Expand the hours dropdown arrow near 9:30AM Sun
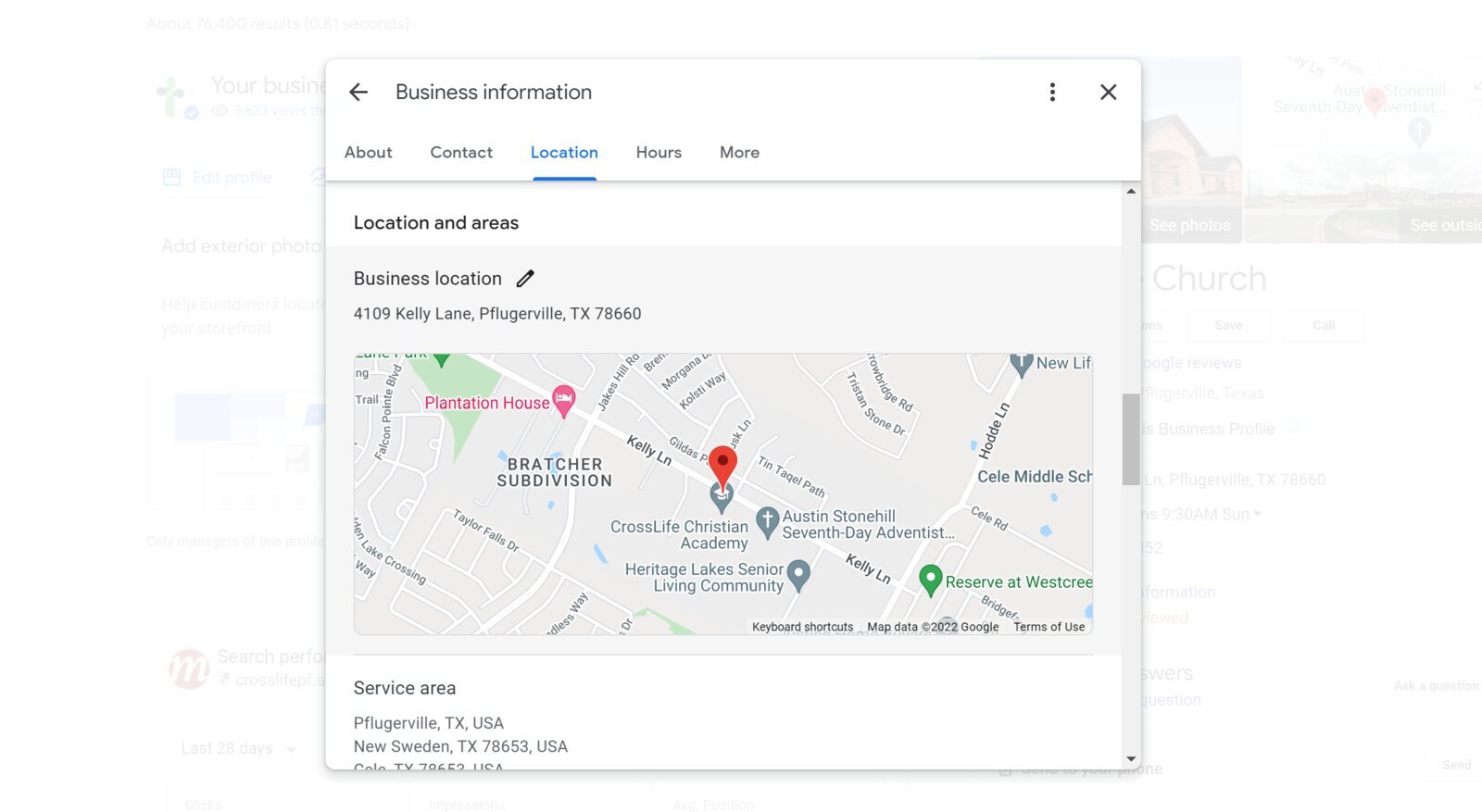 (x=1258, y=514)
